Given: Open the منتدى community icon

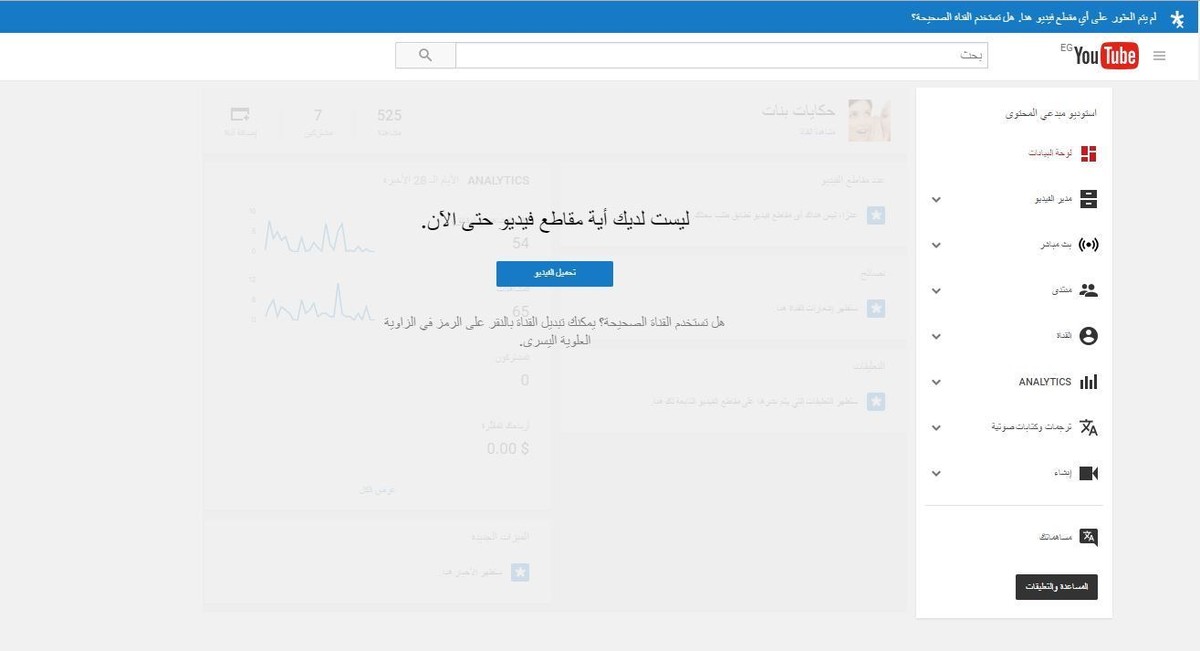Looking at the screenshot, I should click(x=1088, y=290).
